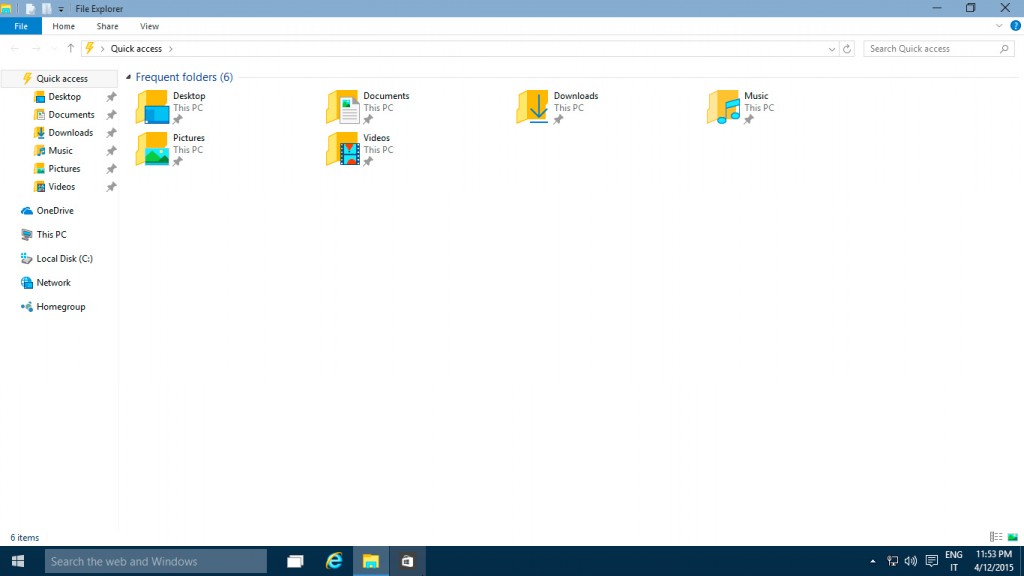Click pin icon next to sidebar Downloads
The image size is (1024, 576).
pyautogui.click(x=112, y=133)
